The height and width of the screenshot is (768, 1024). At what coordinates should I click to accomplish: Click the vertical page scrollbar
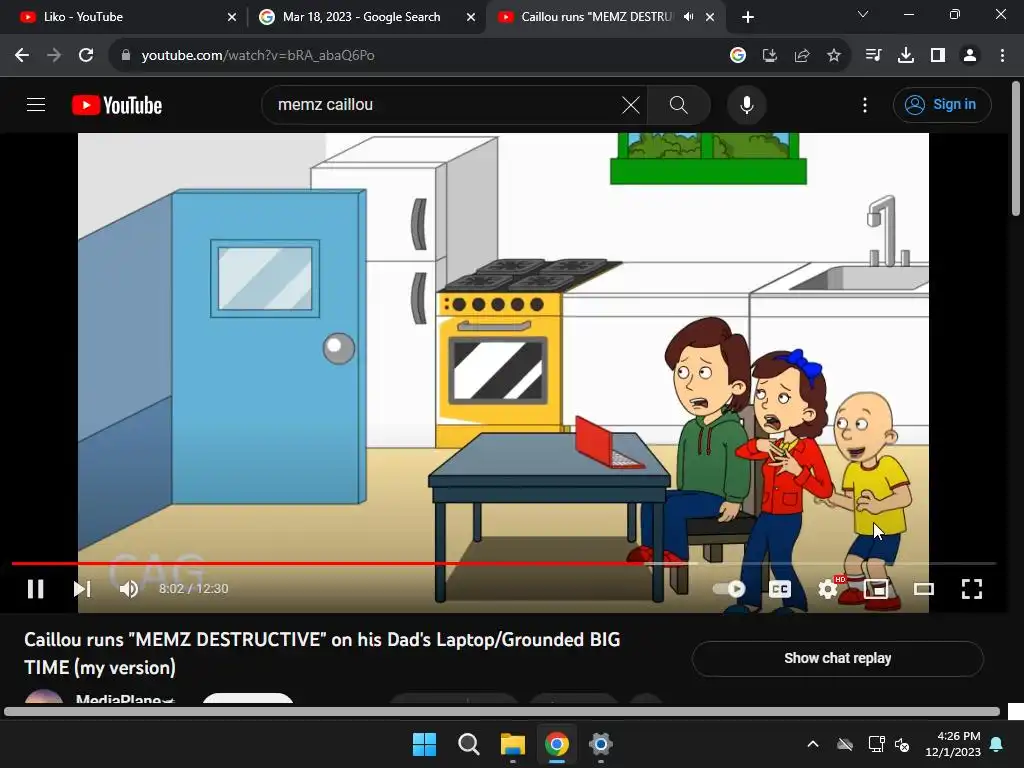(x=1016, y=149)
